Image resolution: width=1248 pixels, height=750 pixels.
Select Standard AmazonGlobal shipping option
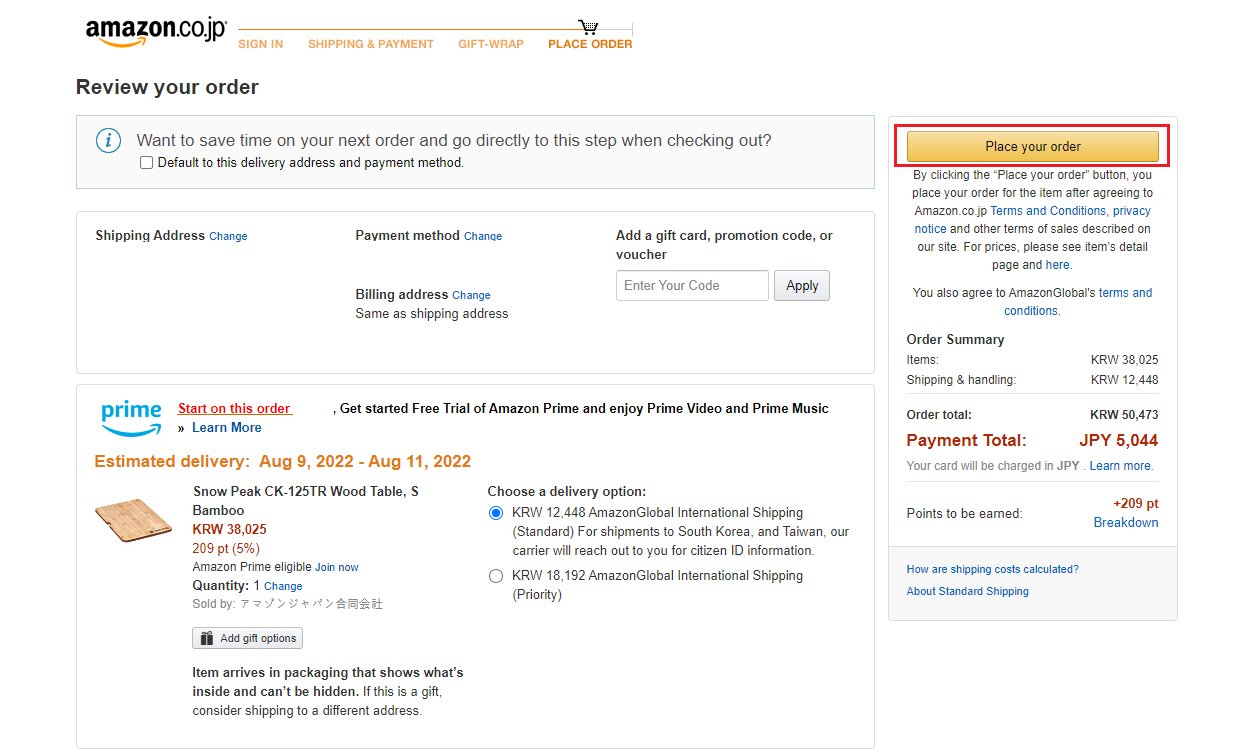point(496,513)
